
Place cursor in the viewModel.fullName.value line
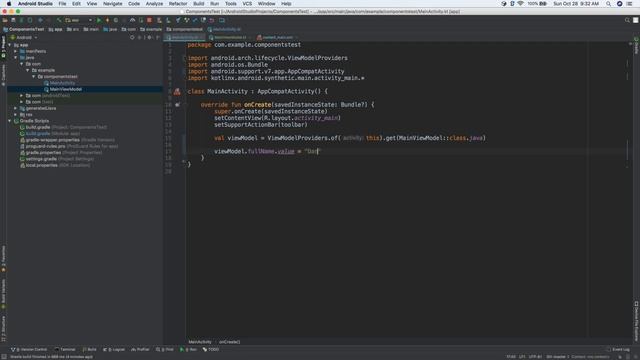pyautogui.click(x=267, y=151)
